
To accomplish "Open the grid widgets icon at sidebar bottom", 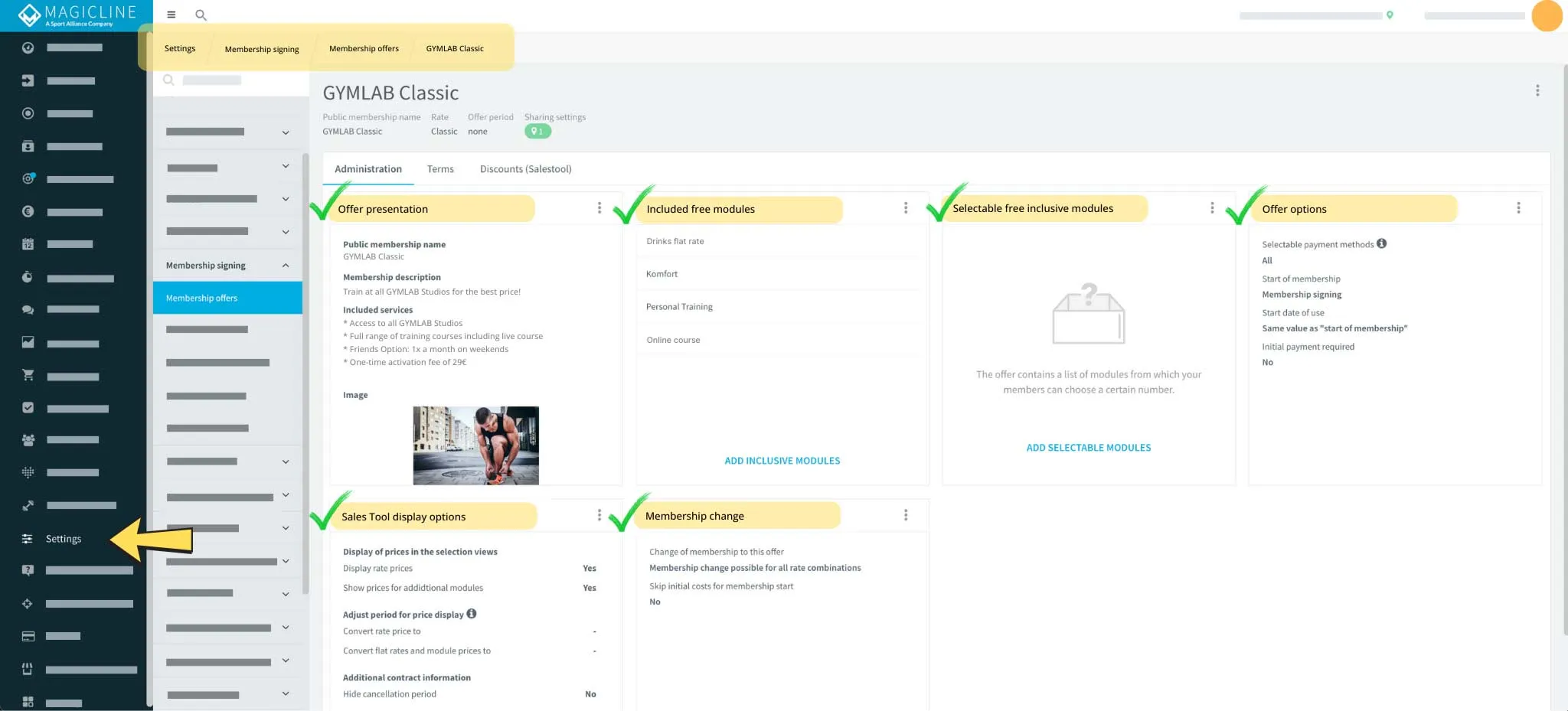I will [28, 702].
